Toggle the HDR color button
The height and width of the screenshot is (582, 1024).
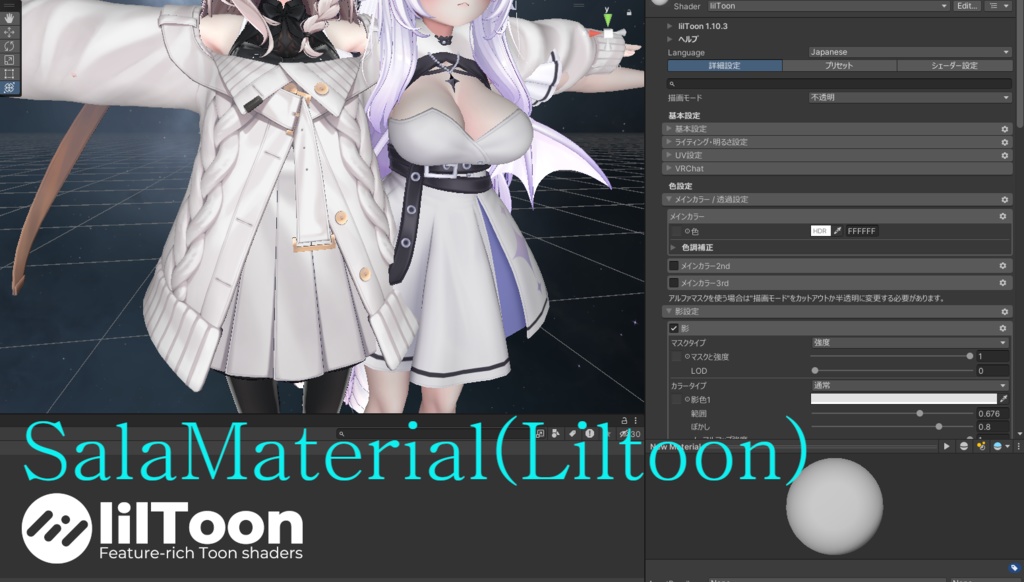pyautogui.click(x=820, y=231)
